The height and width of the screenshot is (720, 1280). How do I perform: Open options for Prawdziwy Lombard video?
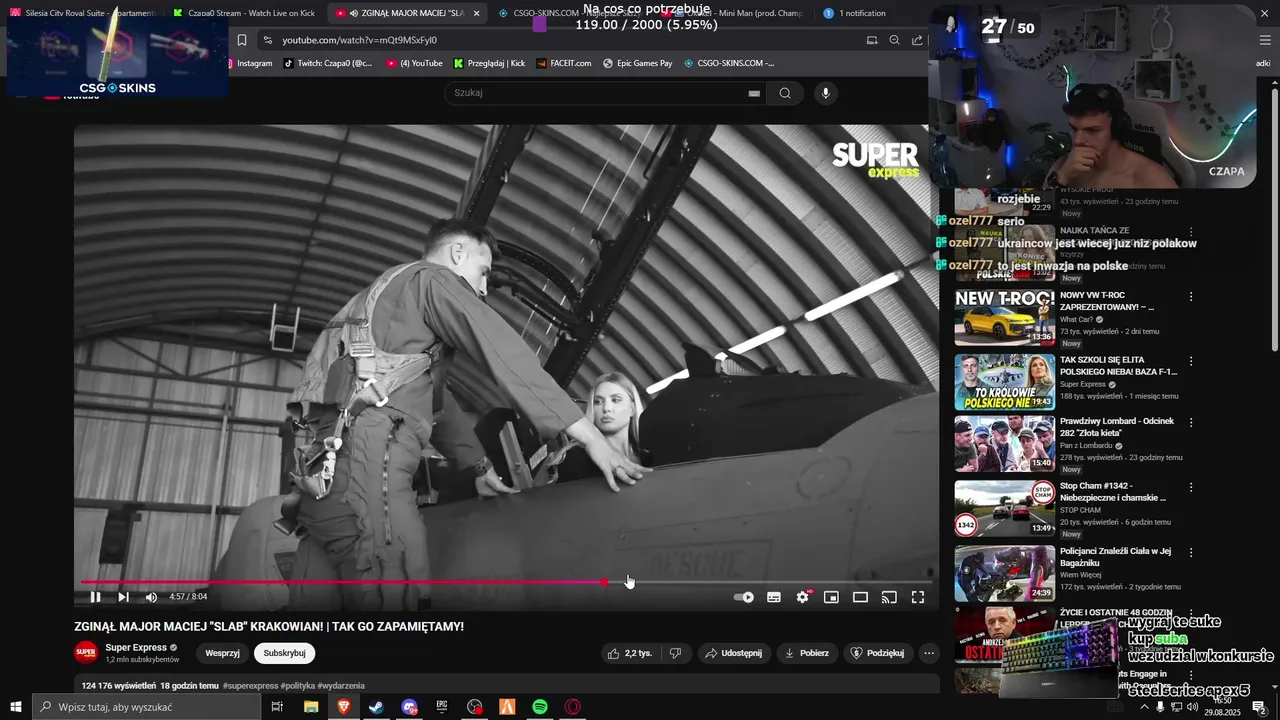coord(1191,423)
